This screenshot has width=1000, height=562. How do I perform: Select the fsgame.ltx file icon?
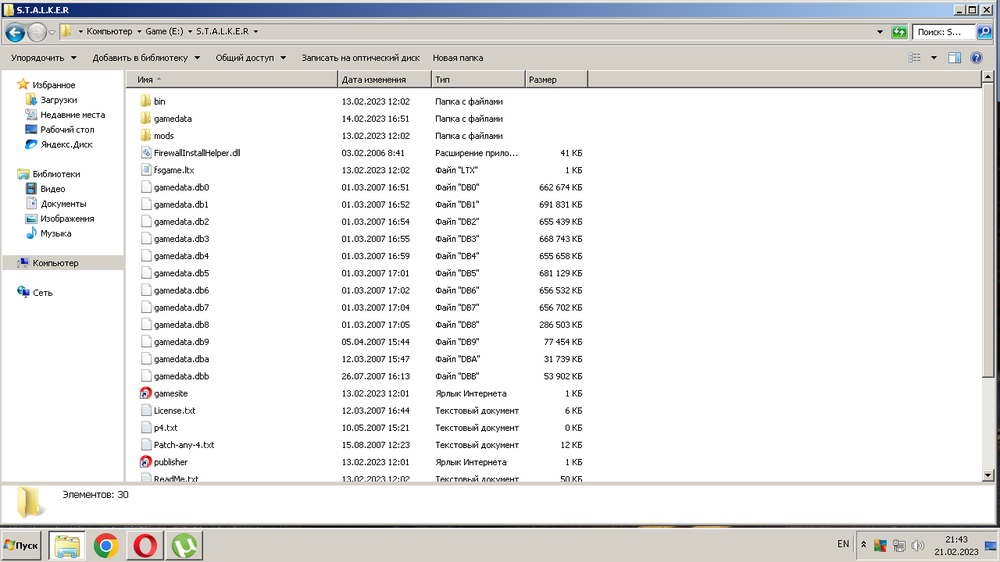pyautogui.click(x=145, y=170)
